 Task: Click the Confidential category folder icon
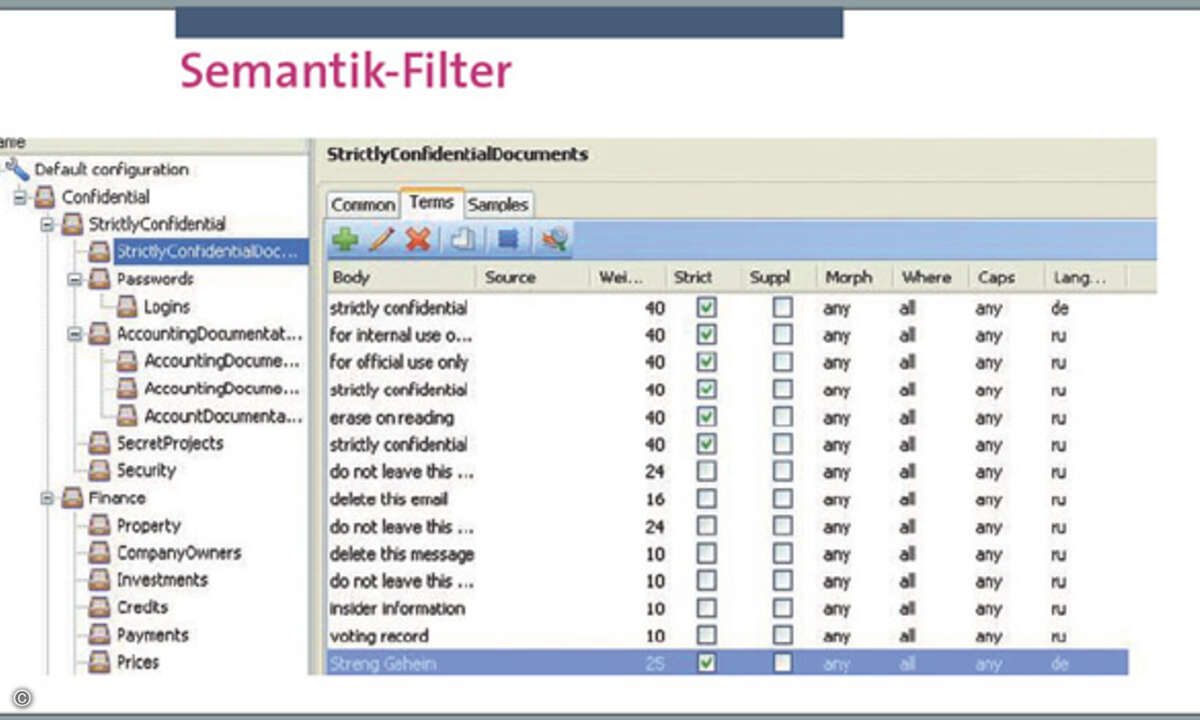[x=45, y=197]
